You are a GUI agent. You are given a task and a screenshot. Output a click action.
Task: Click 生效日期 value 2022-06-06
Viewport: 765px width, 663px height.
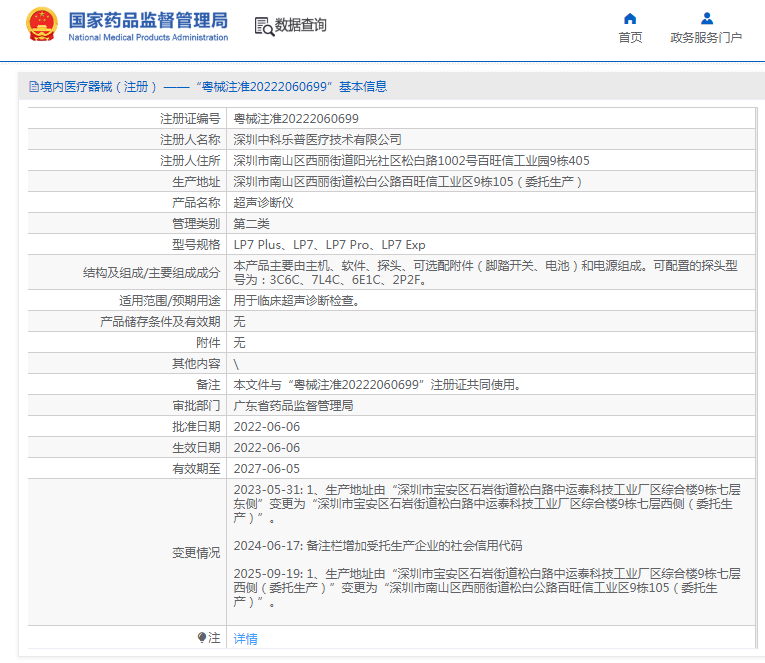[266, 447]
